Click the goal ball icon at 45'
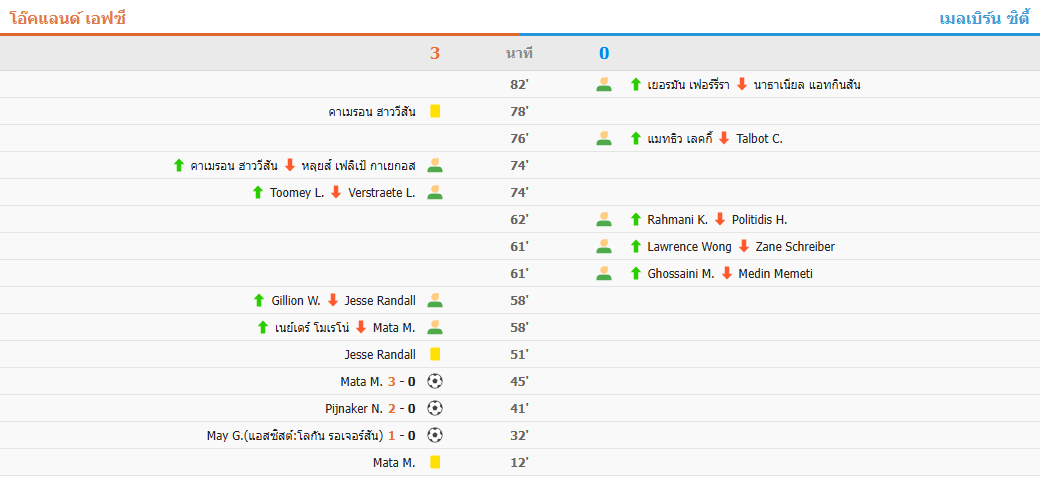Screen dimensions: 1043x495 (435, 381)
